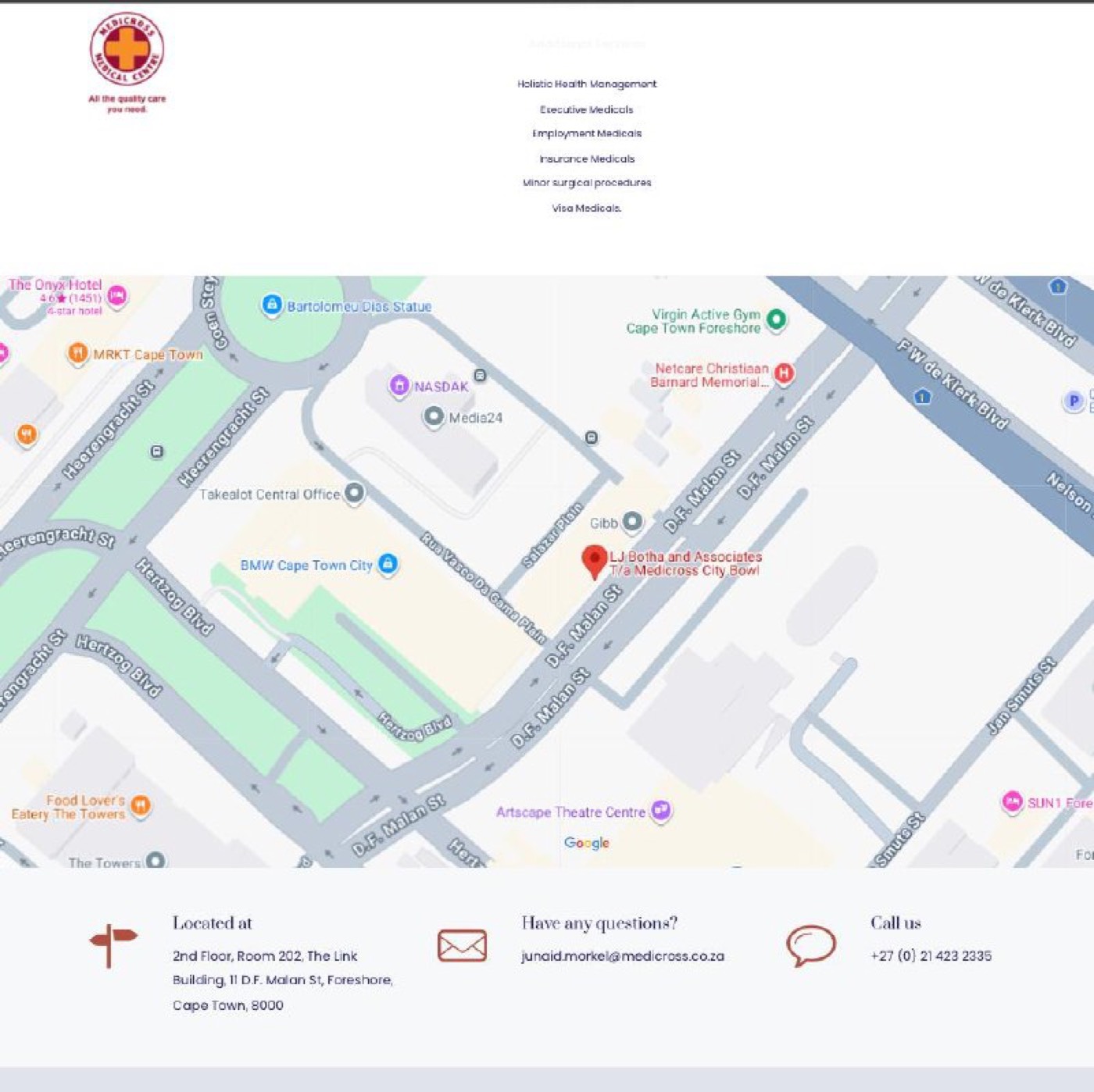This screenshot has height=1092, width=1094.
Task: Open the Visa Medicals service entry
Action: [x=587, y=209]
